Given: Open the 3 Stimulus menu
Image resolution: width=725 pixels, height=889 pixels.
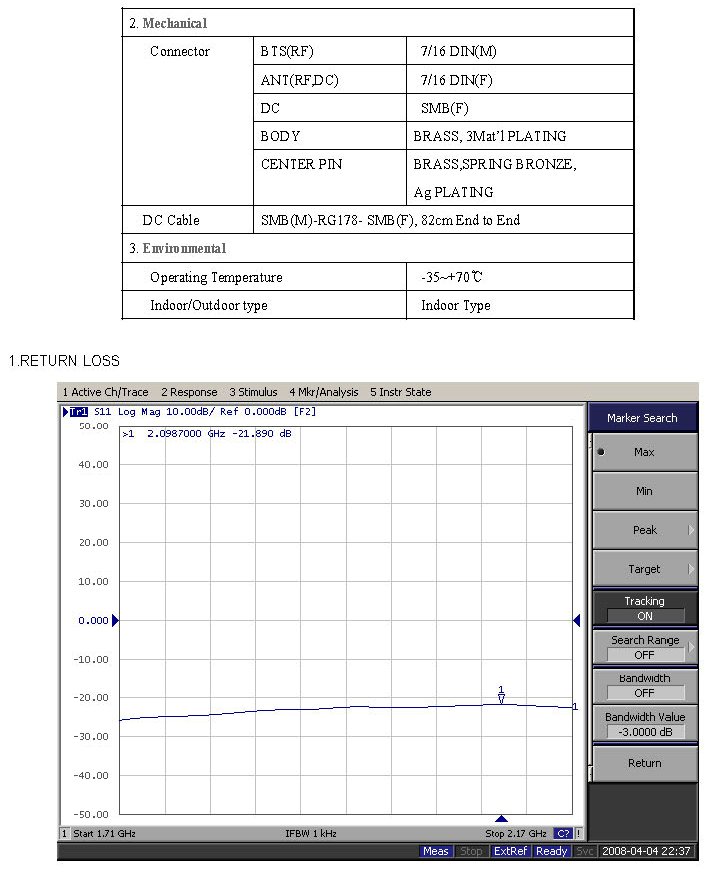Looking at the screenshot, I should point(253,392).
